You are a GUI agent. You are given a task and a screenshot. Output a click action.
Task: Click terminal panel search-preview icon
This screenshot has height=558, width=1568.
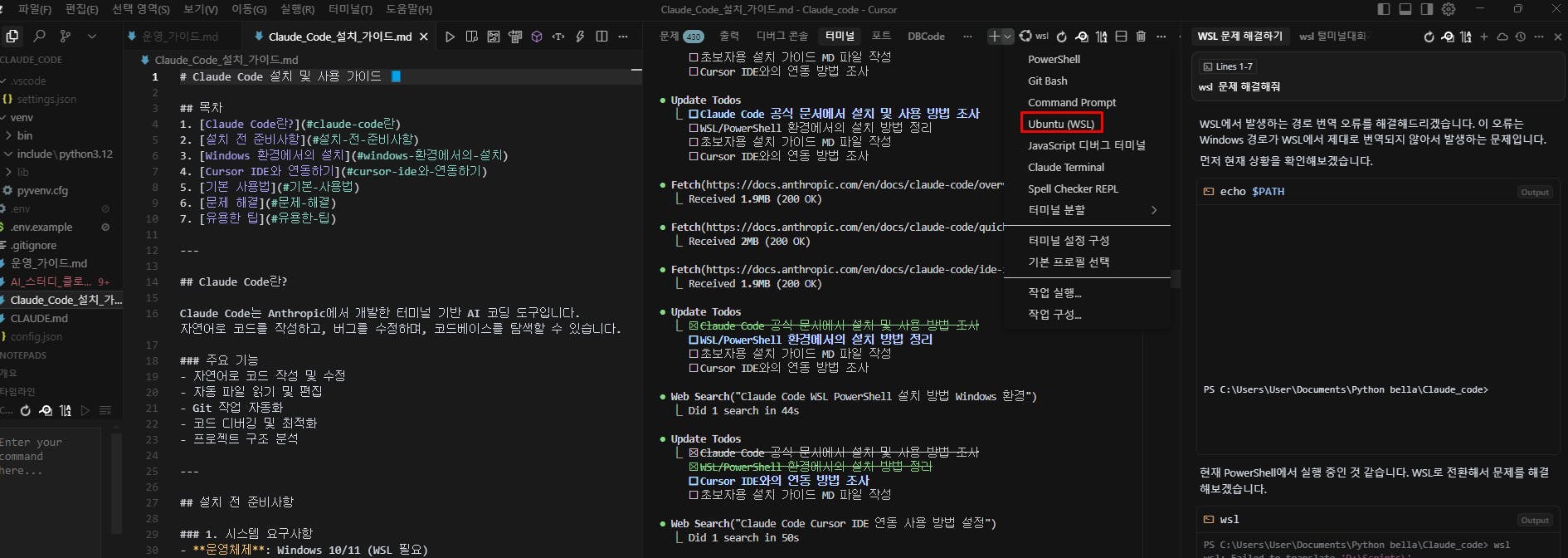[x=1082, y=37]
